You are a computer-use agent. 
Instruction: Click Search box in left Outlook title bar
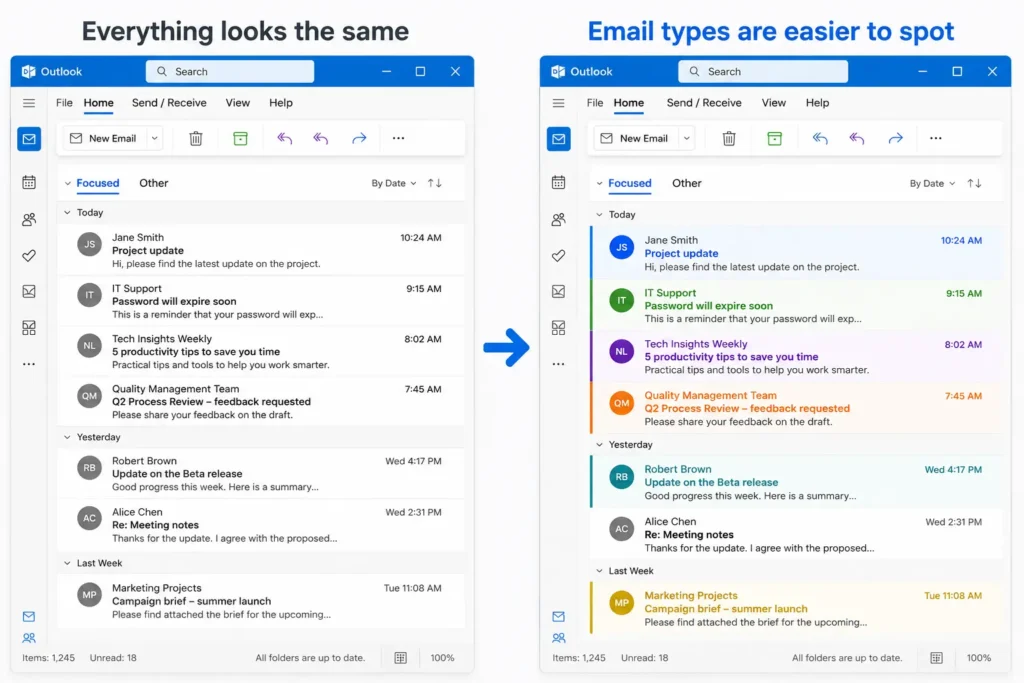(230, 71)
